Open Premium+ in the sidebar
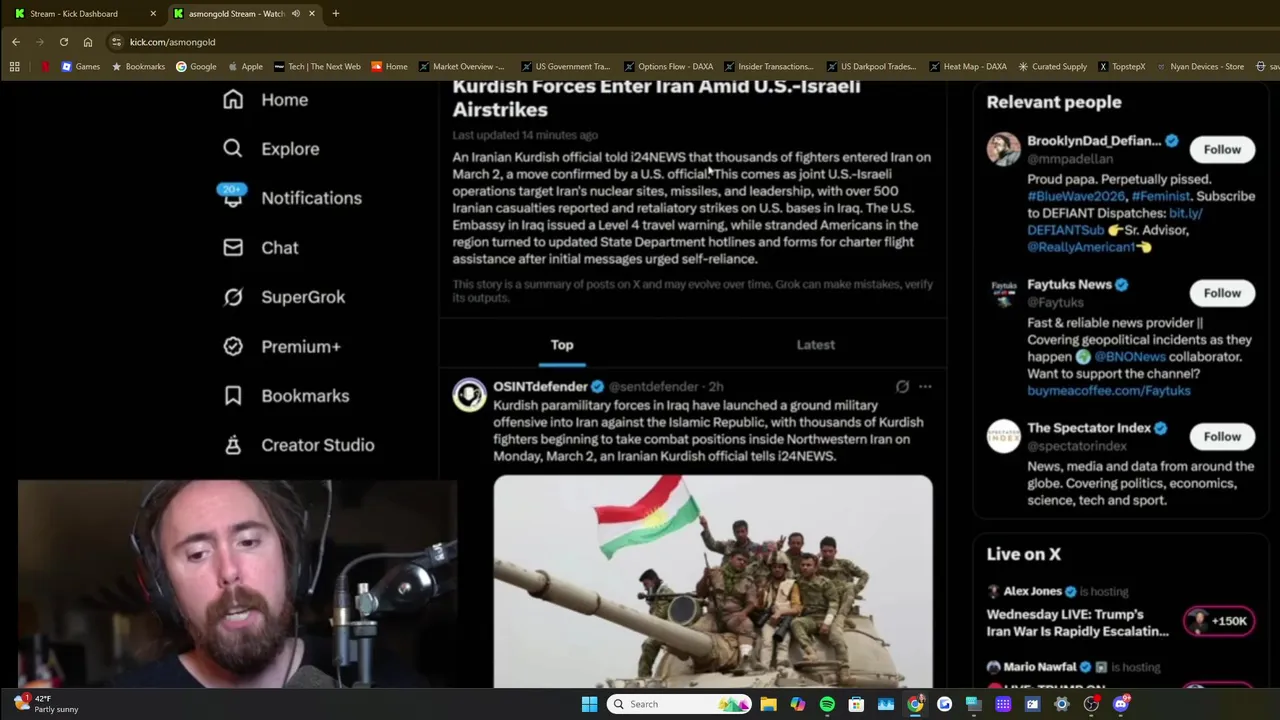Viewport: 1280px width, 720px height. (282, 346)
